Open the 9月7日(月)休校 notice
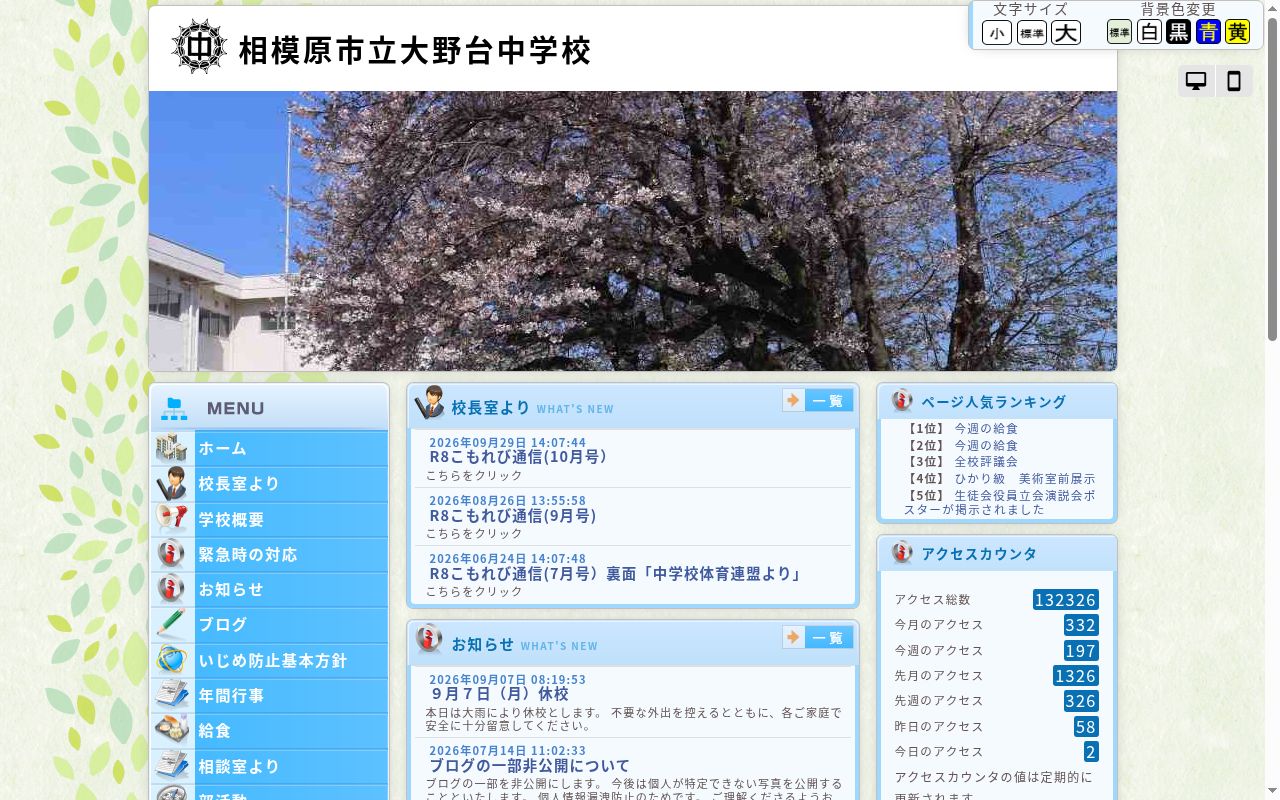Image resolution: width=1280 pixels, height=800 pixels. 499,694
